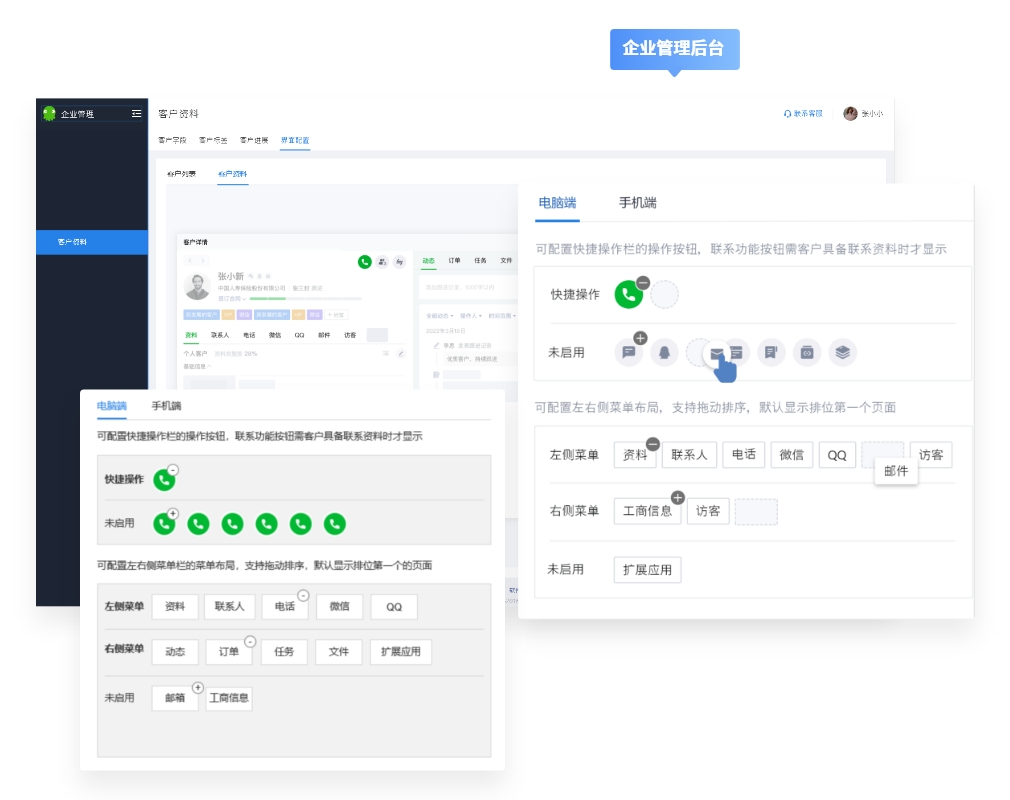Screen dimensions: 1010x800
Task: Add 工商信息 using its plus badge in right panel
Action: [677, 497]
